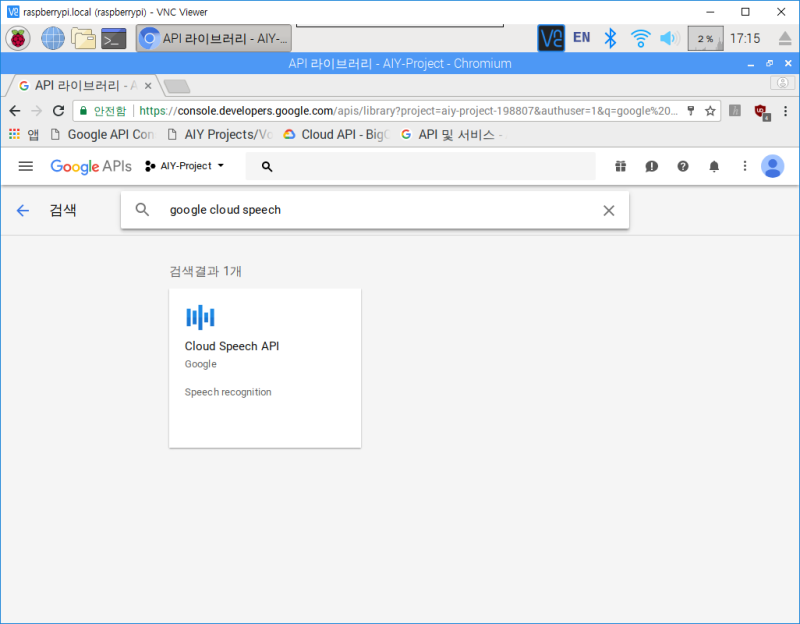Go back in browser history
The height and width of the screenshot is (624, 800).
(x=15, y=111)
